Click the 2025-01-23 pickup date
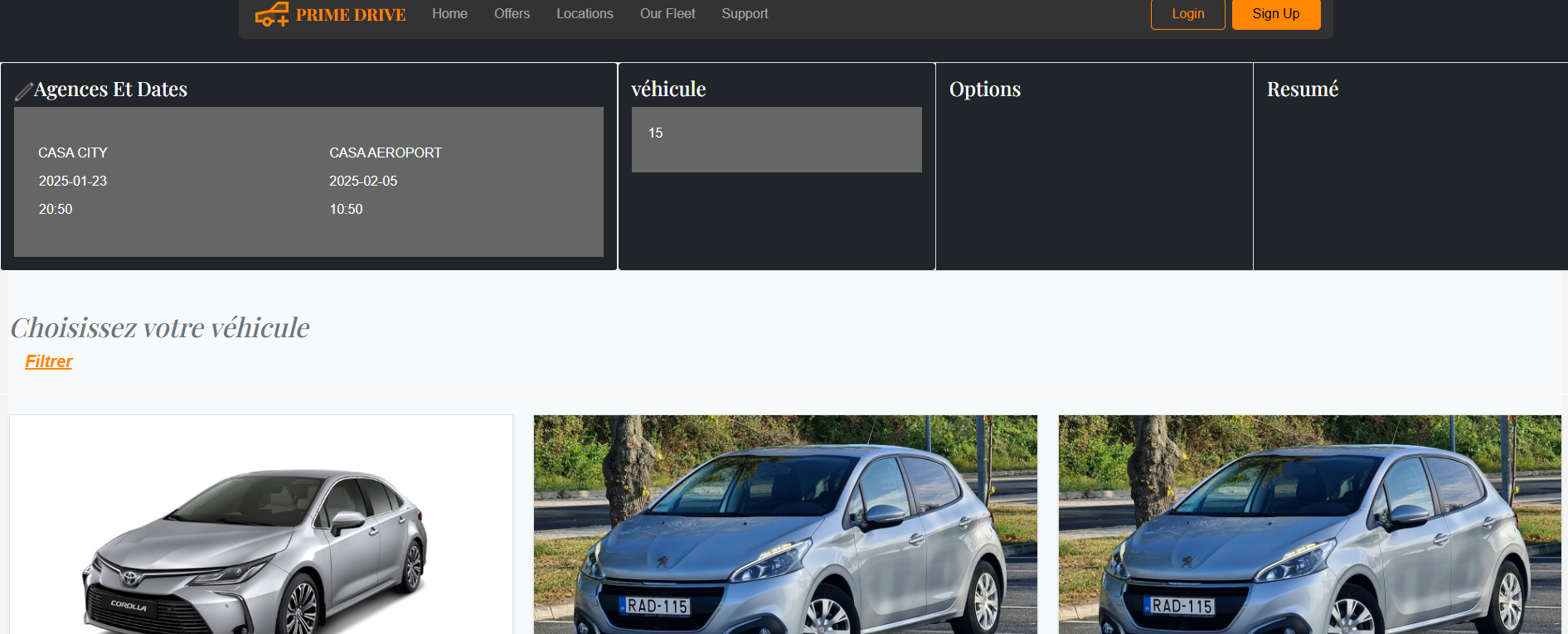This screenshot has width=1568, height=634. click(73, 181)
